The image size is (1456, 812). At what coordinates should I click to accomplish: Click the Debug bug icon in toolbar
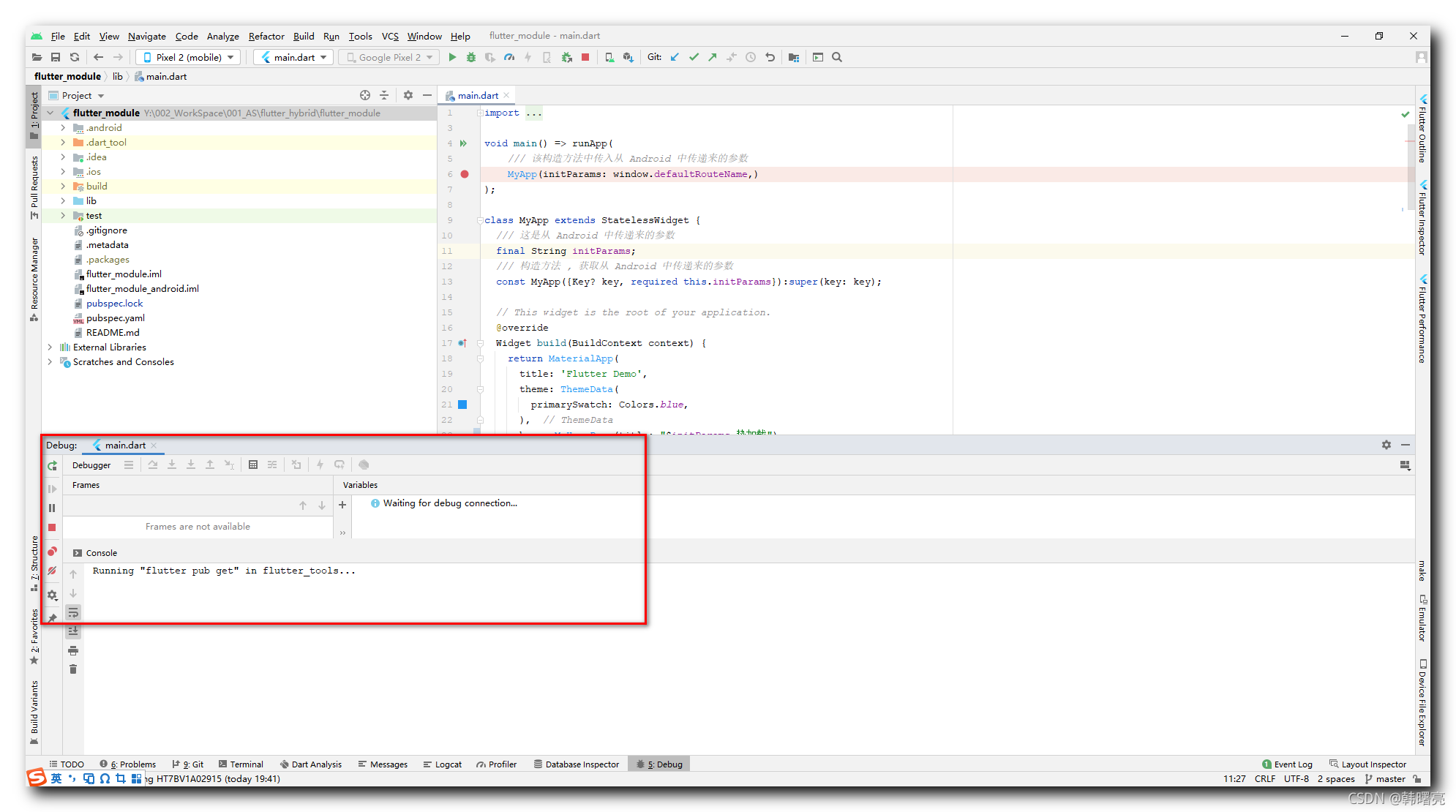pyautogui.click(x=471, y=57)
